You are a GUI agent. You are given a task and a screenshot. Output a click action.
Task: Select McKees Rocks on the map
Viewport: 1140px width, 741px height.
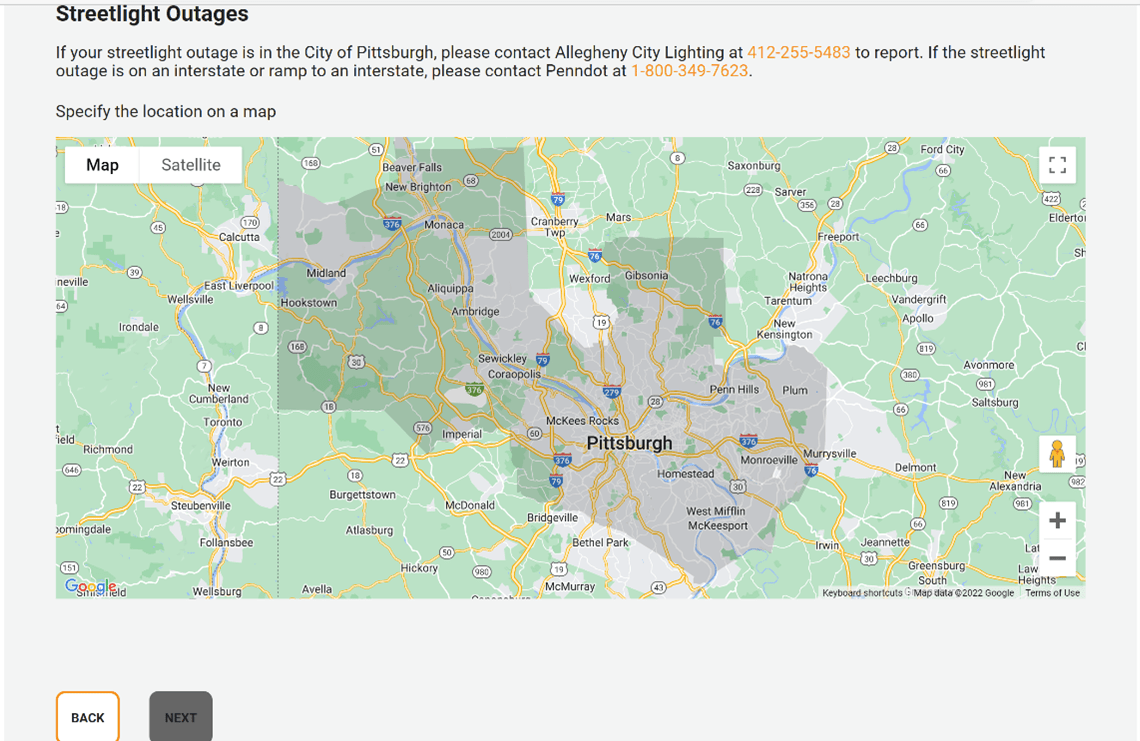[582, 420]
